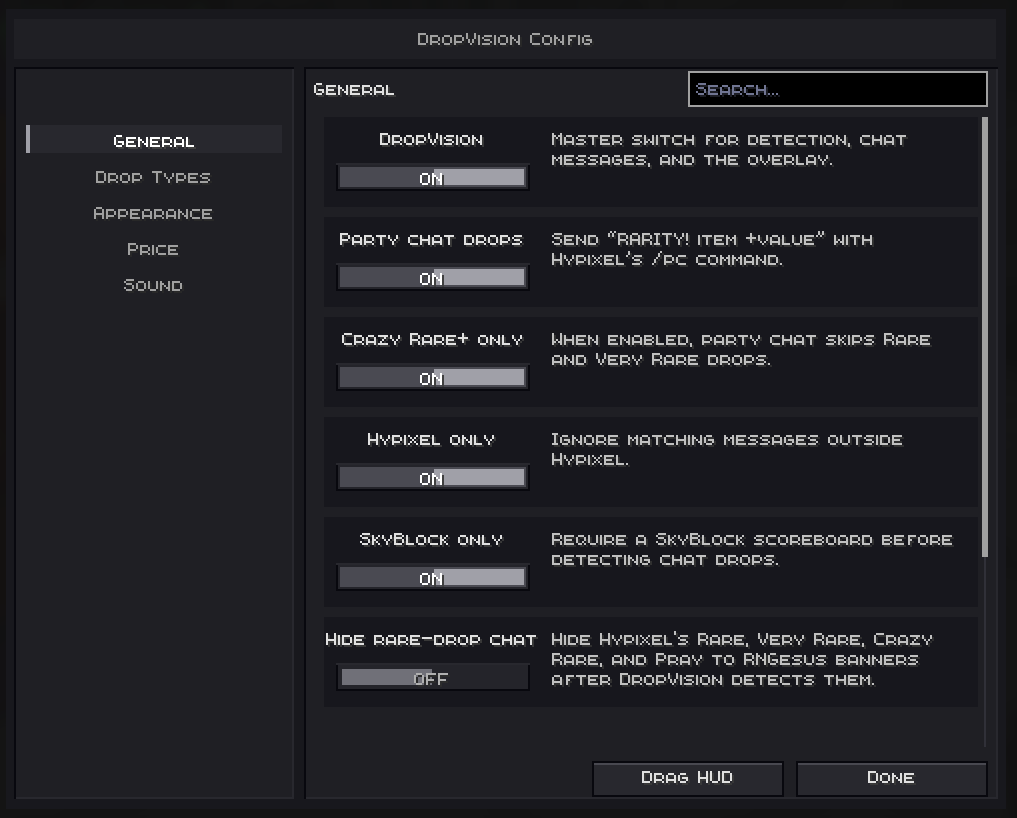
Task: Click the General heading above the settings
Action: click(353, 90)
